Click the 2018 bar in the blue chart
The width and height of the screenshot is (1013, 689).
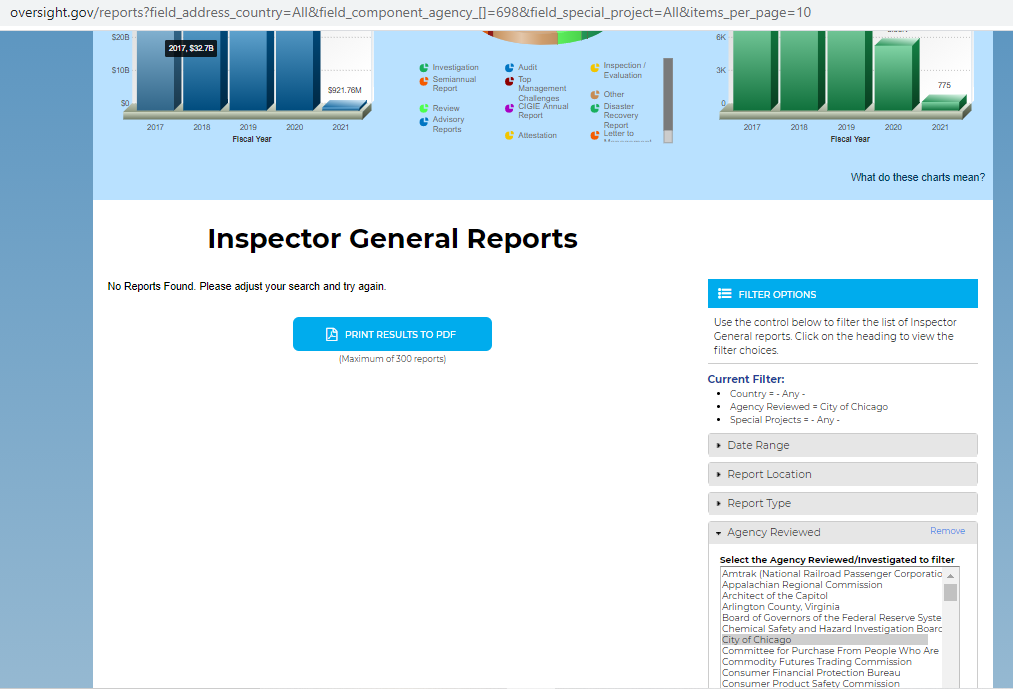(205, 70)
